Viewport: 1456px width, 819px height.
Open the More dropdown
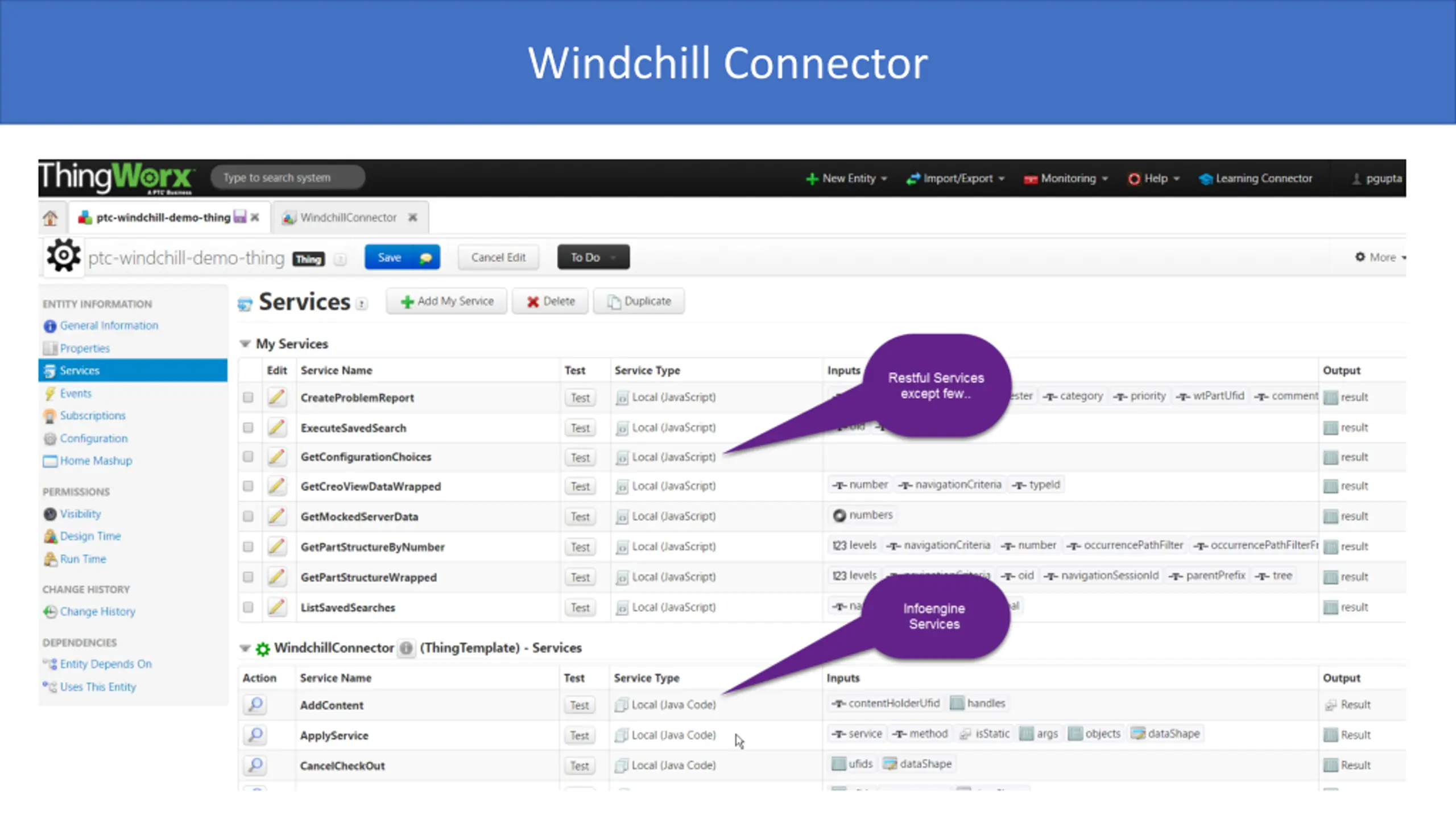pyautogui.click(x=1380, y=257)
